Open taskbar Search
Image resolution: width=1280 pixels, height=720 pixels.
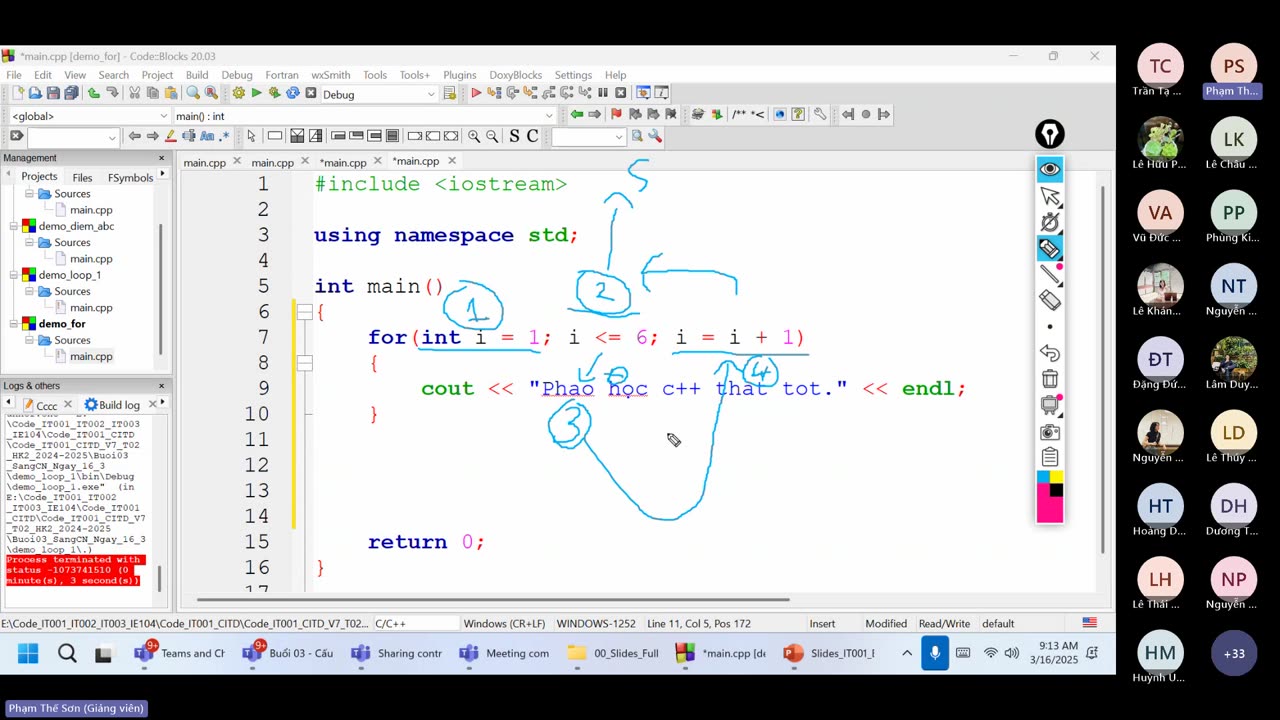[x=67, y=653]
